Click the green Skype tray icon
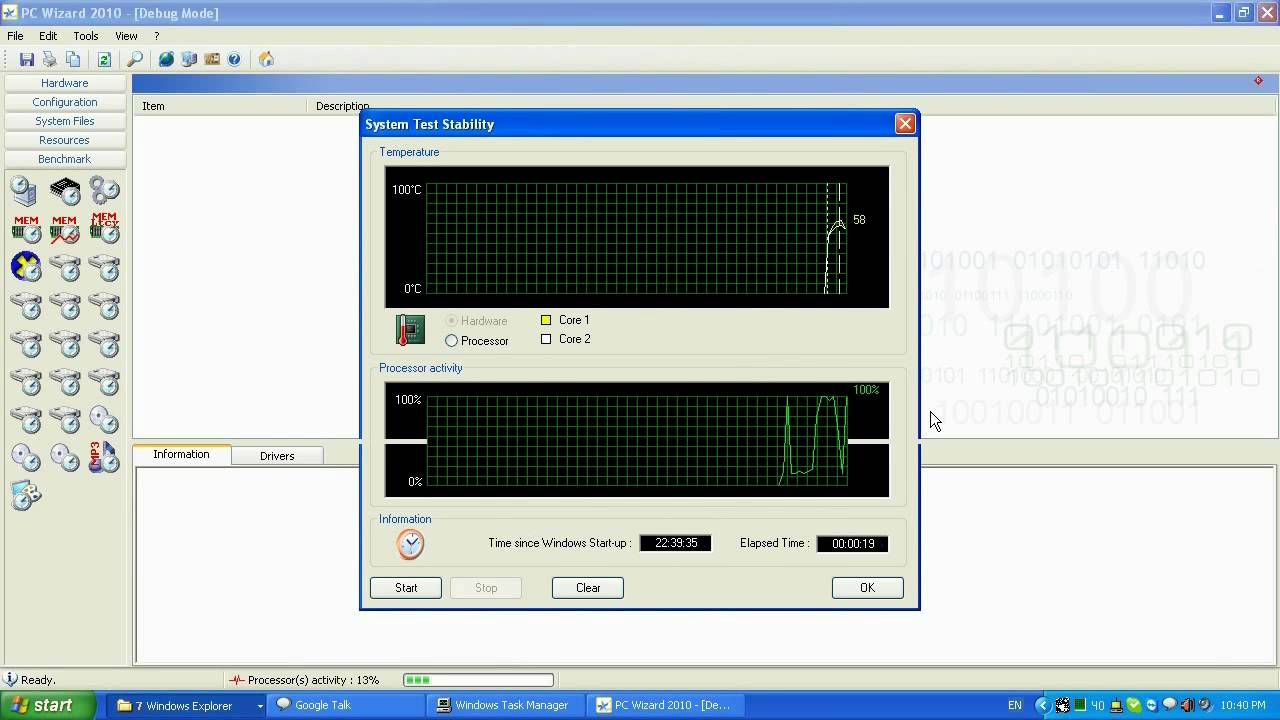Screen dimensions: 1280x720 (x=1133, y=705)
